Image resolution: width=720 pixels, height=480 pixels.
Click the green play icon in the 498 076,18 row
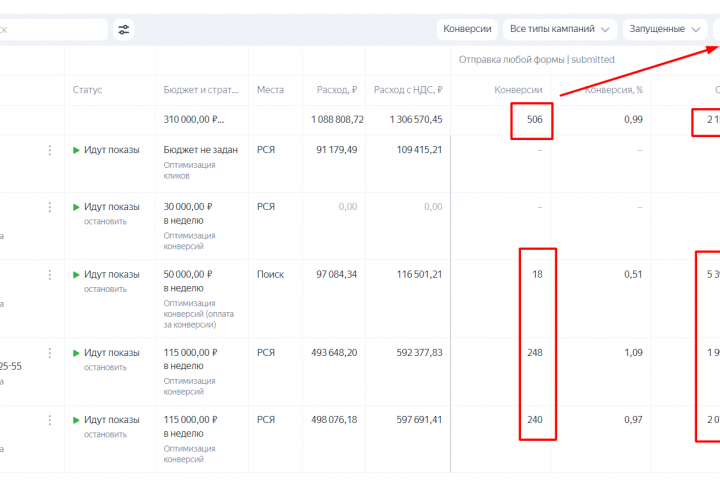coord(76,420)
